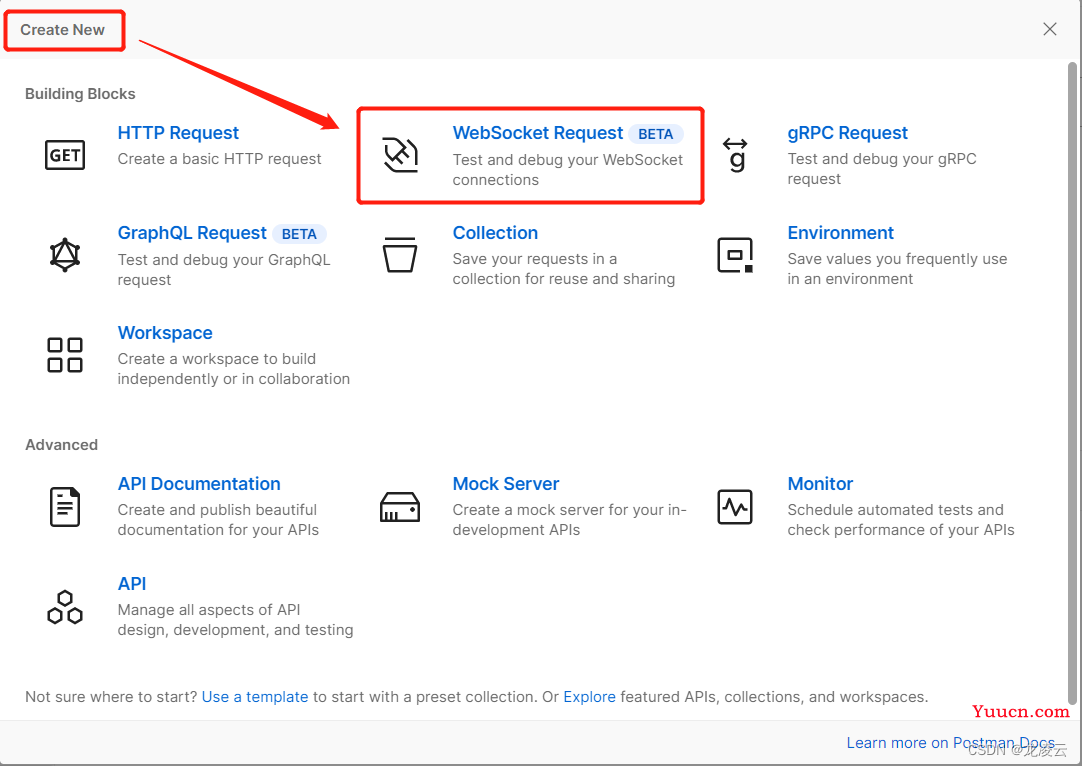
Task: Click the Monitor pulse icon
Action: tap(735, 507)
